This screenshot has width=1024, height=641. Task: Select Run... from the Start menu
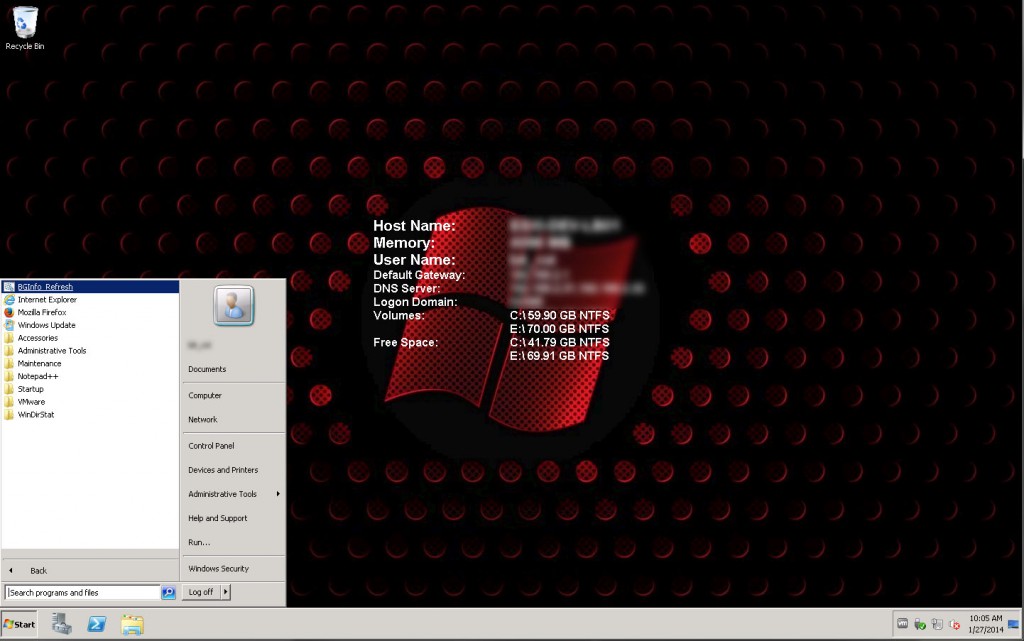tap(197, 541)
